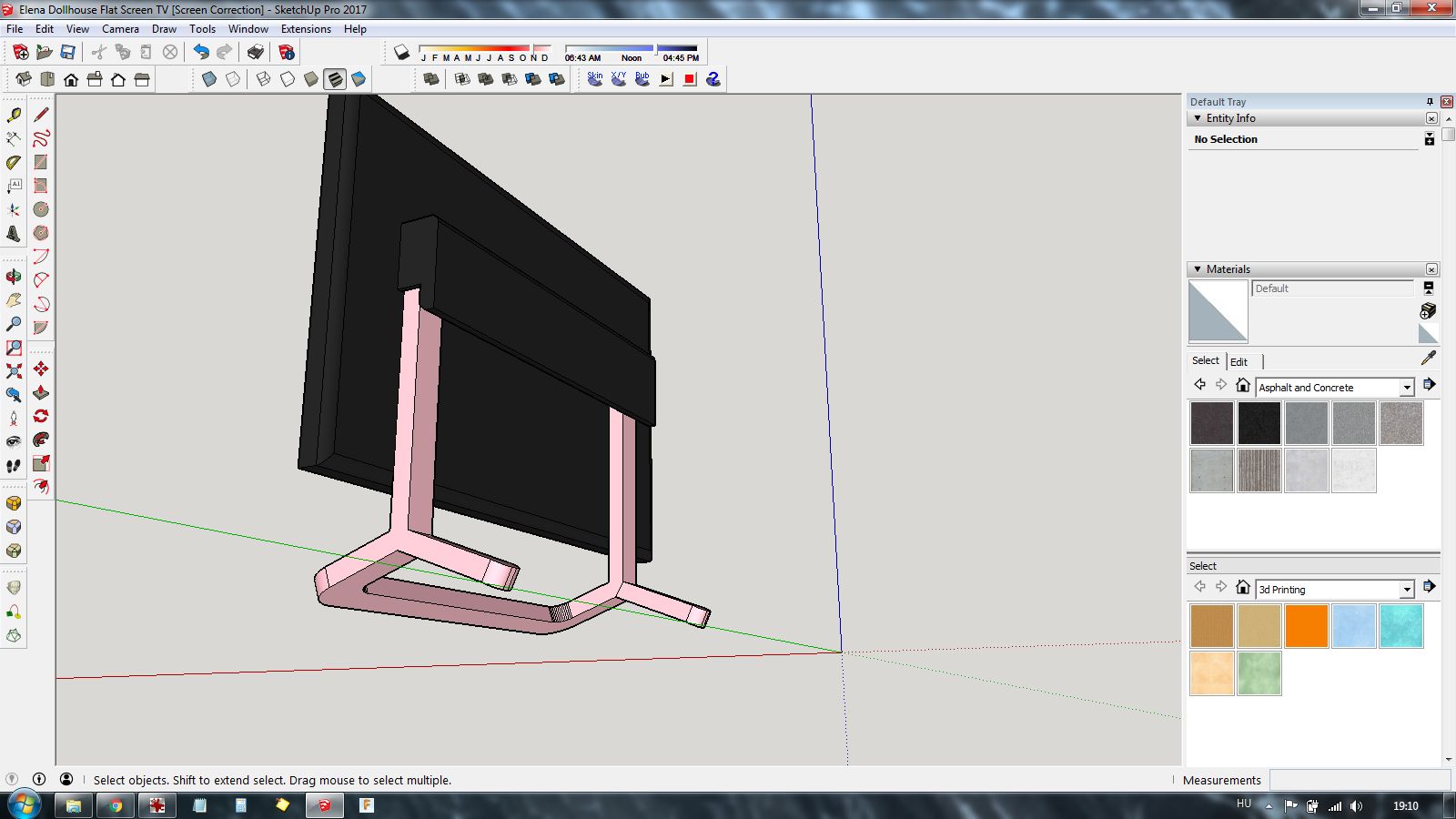Pick the Rectangle tool
Screen dimensions: 1456x819
click(x=41, y=162)
